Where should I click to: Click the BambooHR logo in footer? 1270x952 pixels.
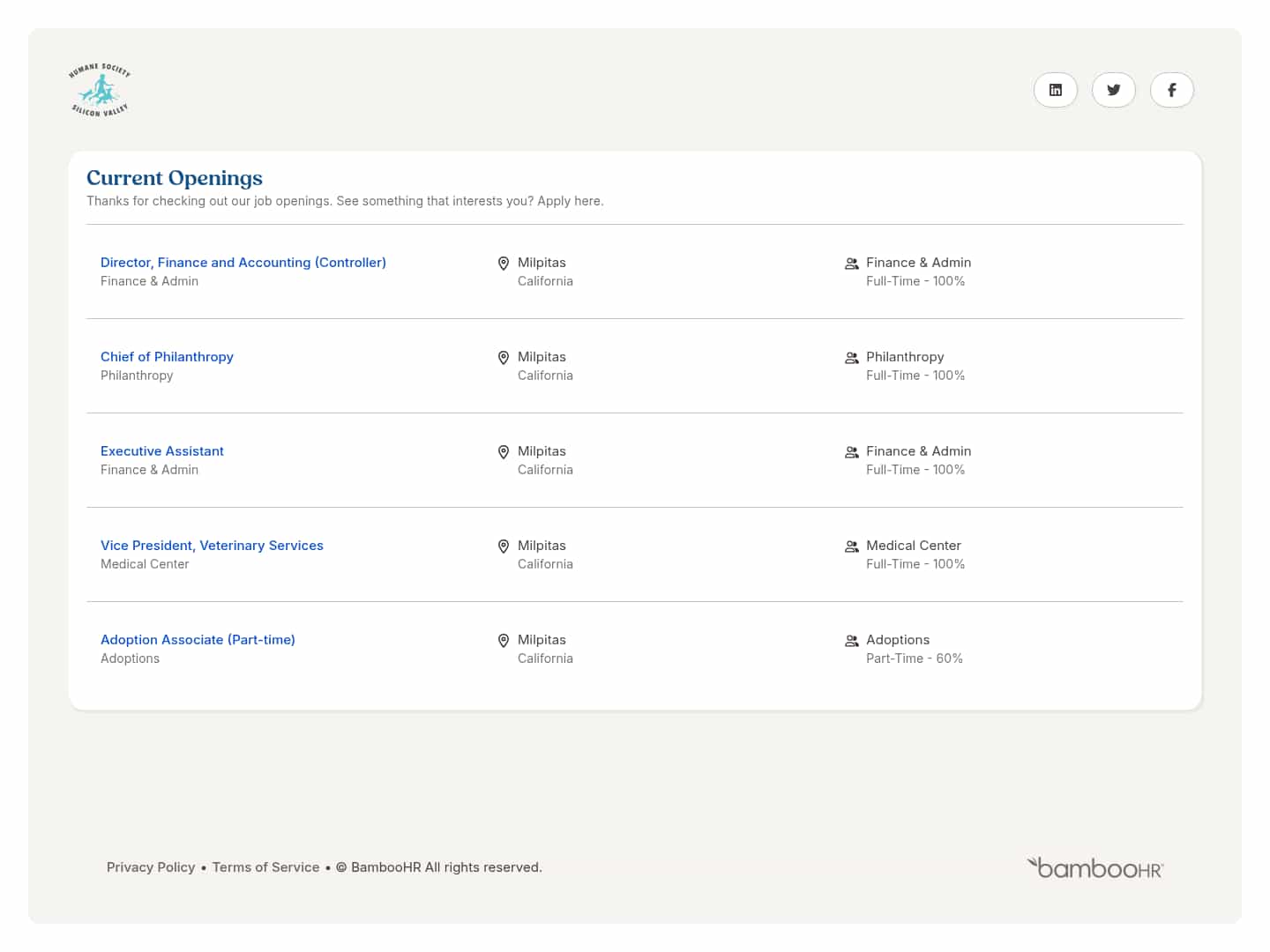[x=1095, y=868]
